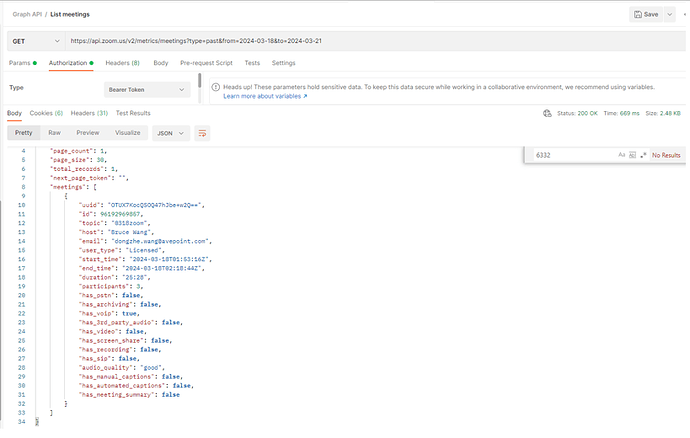The height and width of the screenshot is (438, 690).
Task: Click the "uuid" value line
Action: 142,205
